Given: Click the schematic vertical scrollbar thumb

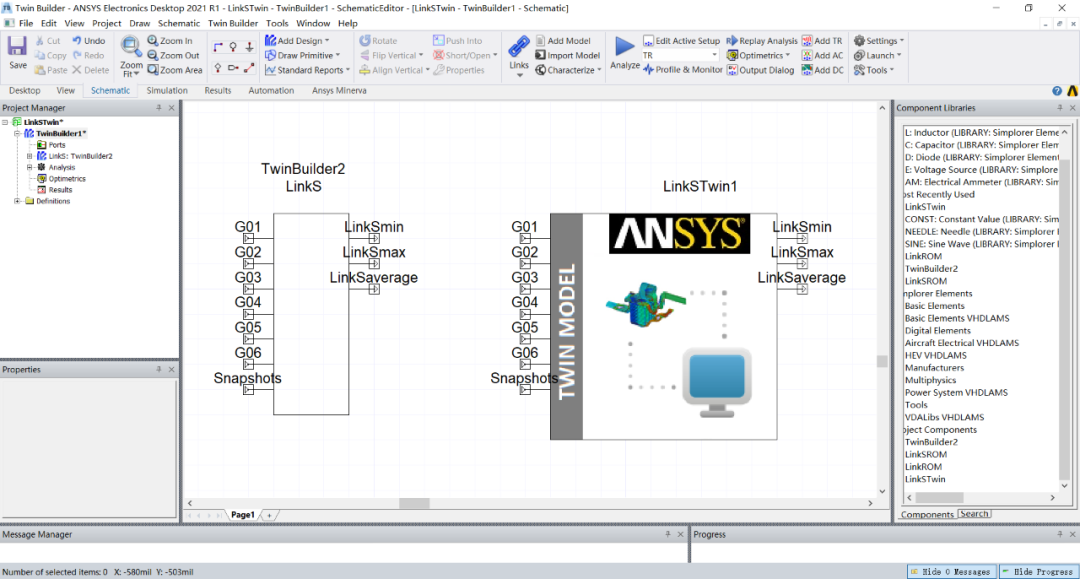Looking at the screenshot, I should click(882, 361).
